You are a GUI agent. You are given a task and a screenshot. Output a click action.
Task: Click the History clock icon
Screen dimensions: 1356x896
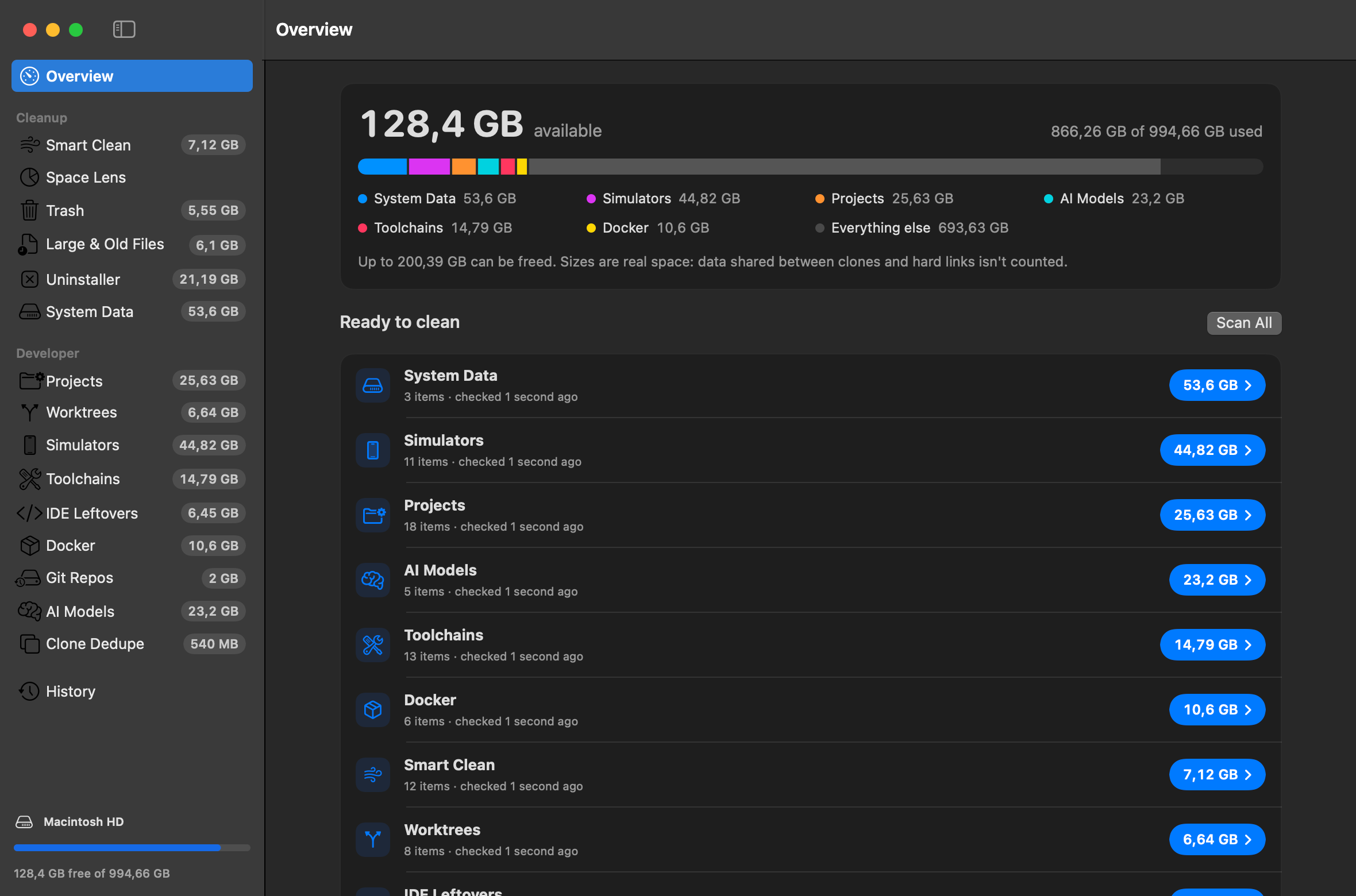pyautogui.click(x=29, y=692)
